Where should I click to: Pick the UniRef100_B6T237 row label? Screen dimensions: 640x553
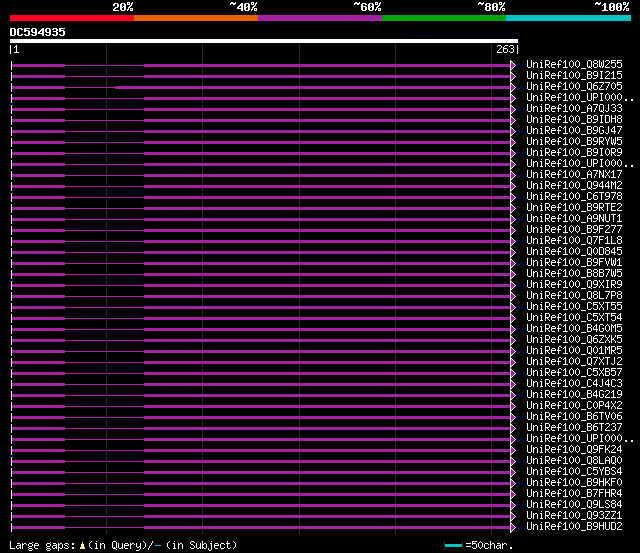pos(574,428)
